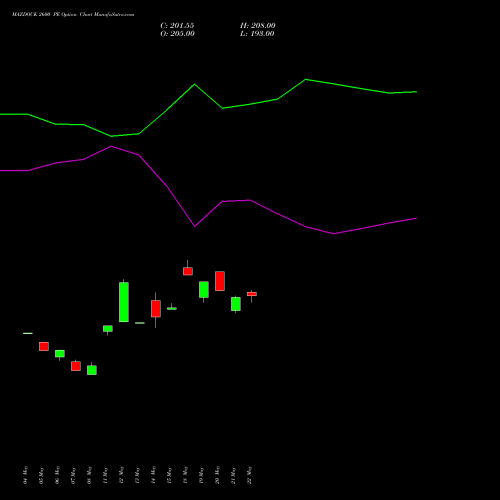Select the red 07 May candle

76,366
